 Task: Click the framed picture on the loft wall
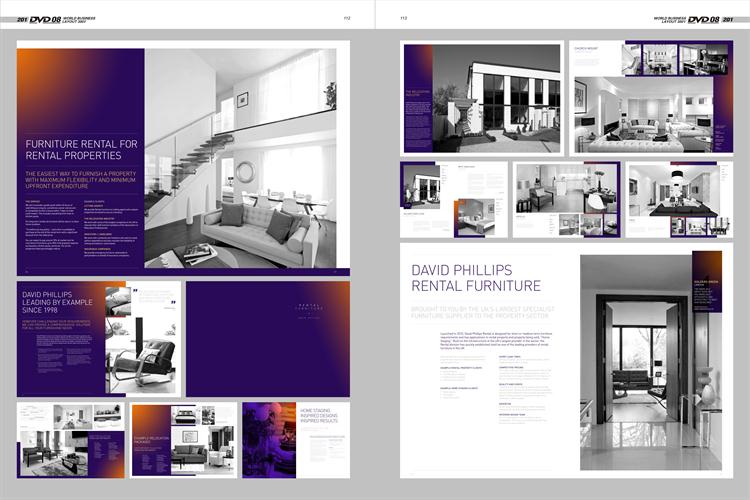pos(242,99)
